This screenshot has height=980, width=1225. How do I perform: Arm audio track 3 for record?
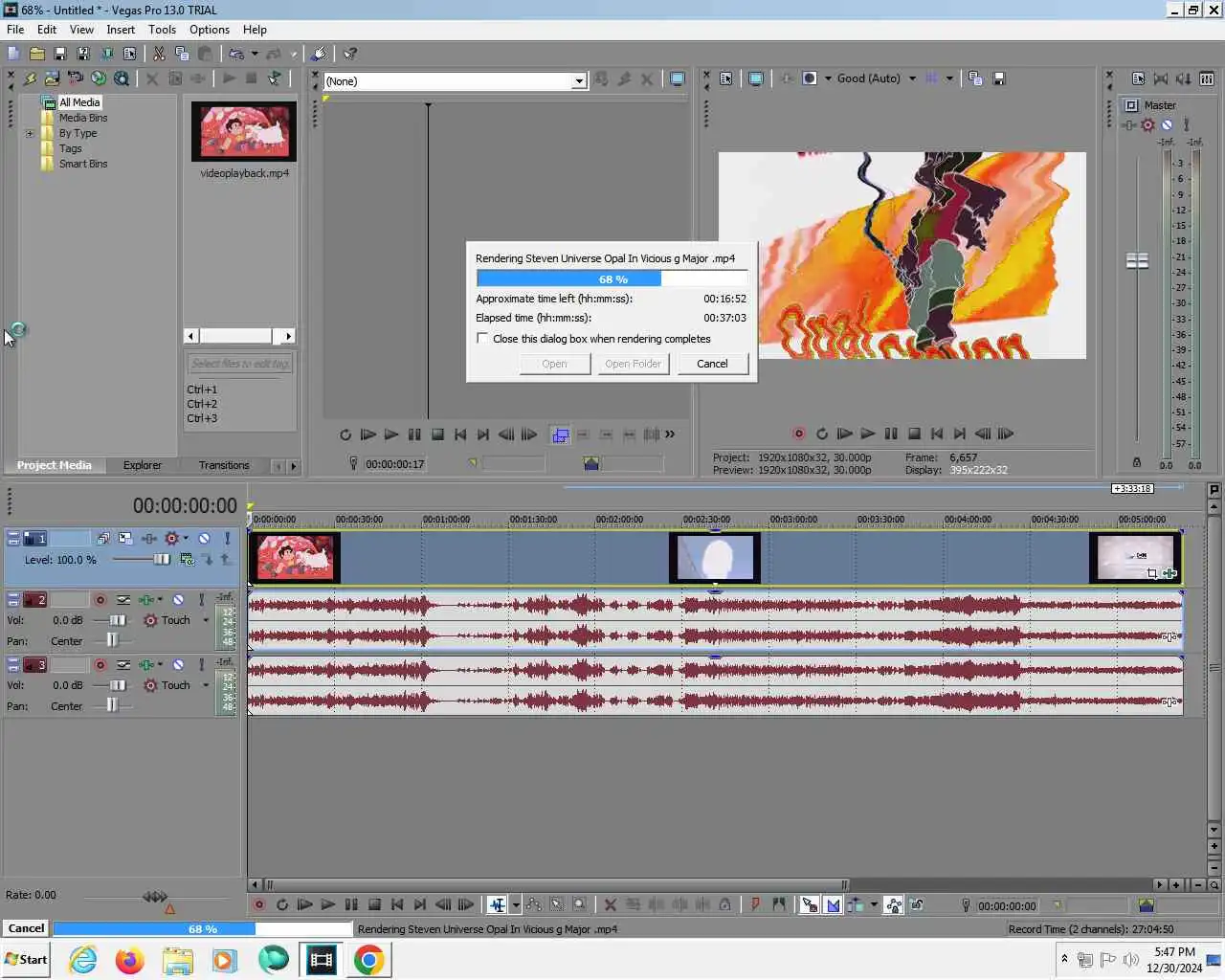coord(100,665)
